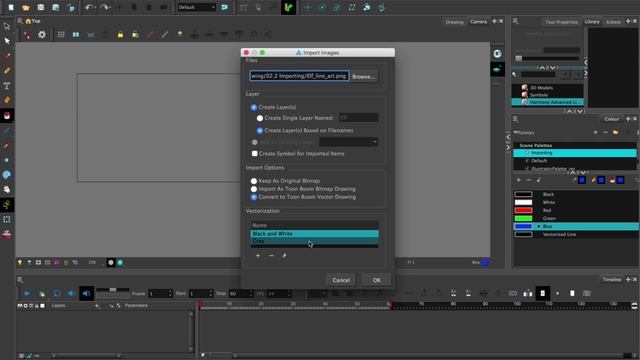Click the yellow lock icon in Camera toolbar
640x360 pixels.
(120, 35)
